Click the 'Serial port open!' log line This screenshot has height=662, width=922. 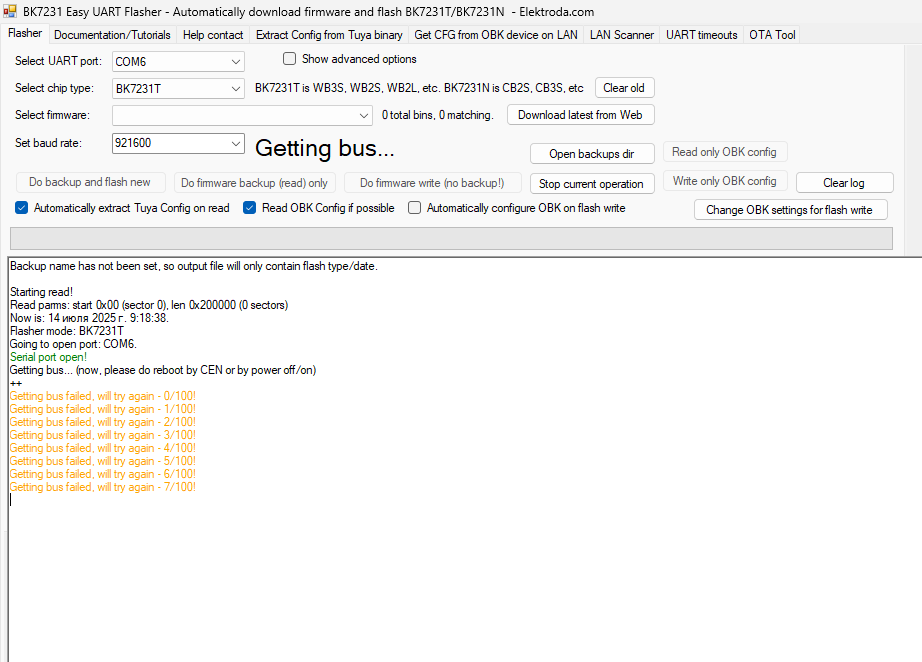point(48,357)
